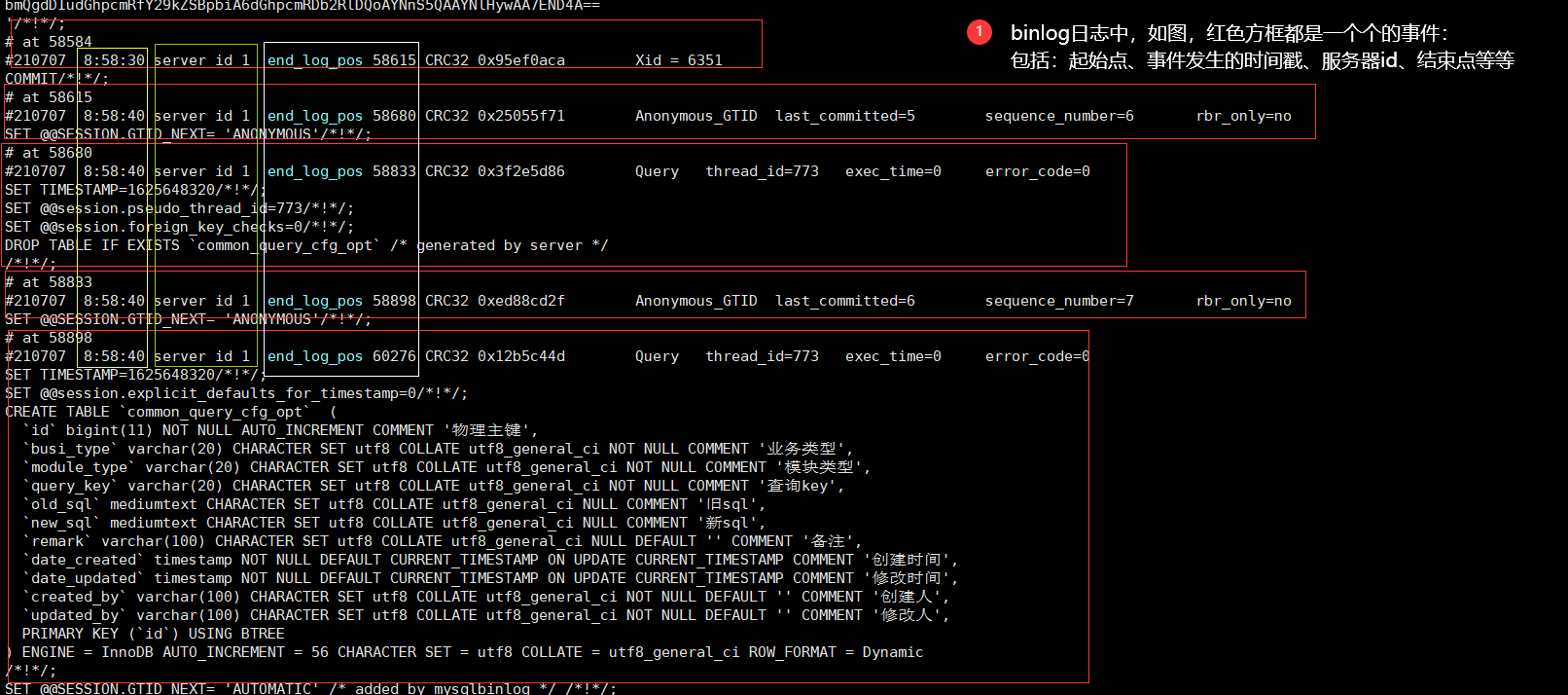1568x695 pixels.
Task: Click the '`old_sql` mediumtext' column line
Action: pos(394,504)
